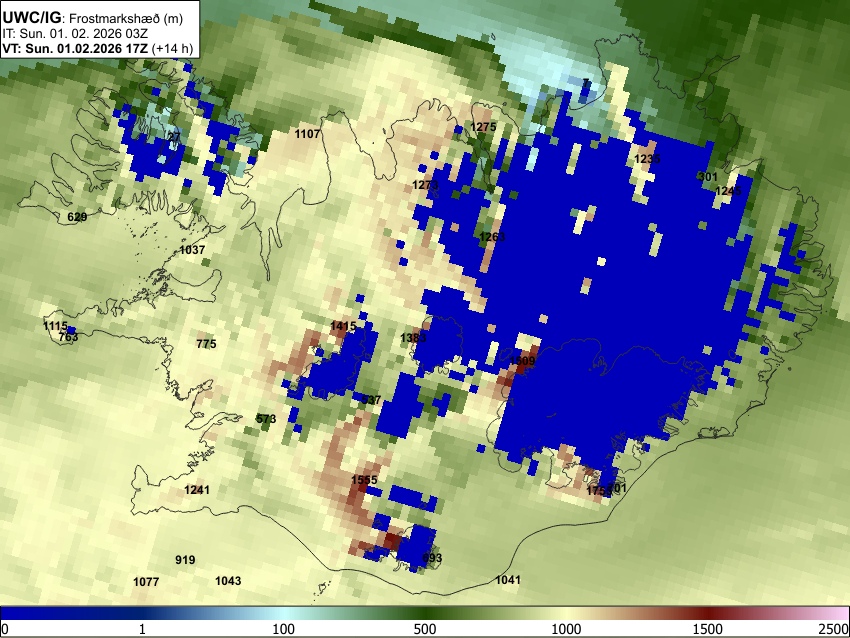Select the map value 1037

tap(192, 250)
